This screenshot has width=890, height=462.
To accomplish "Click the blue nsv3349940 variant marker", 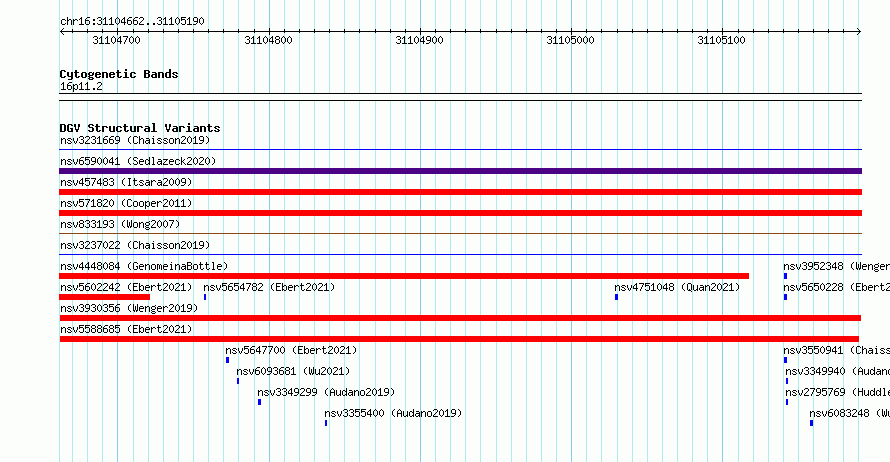I will tap(787, 381).
